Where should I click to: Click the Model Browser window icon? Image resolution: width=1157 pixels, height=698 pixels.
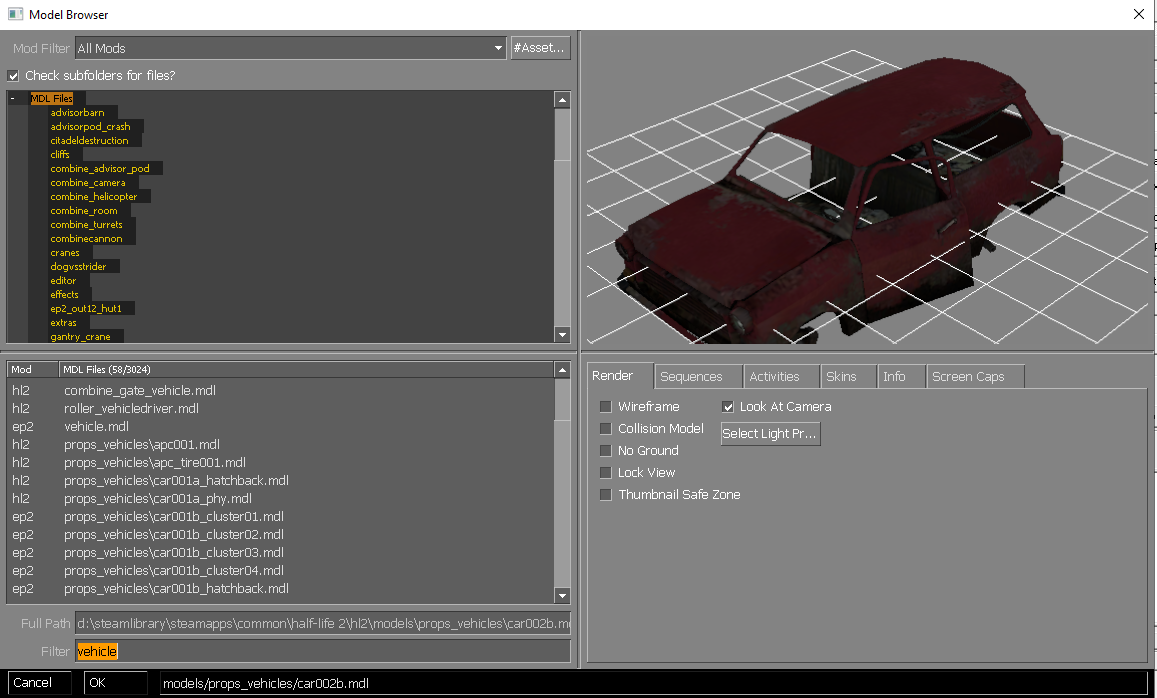click(x=15, y=14)
